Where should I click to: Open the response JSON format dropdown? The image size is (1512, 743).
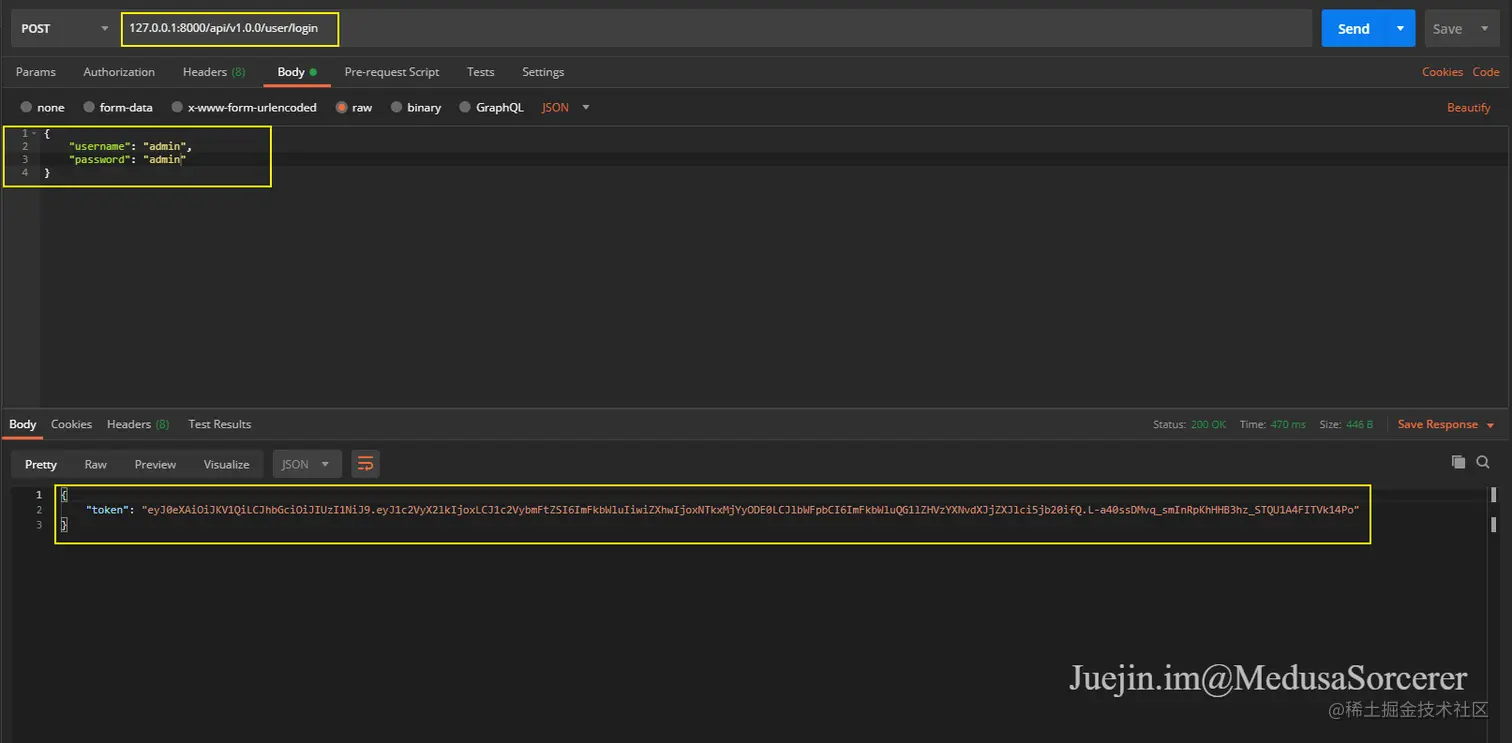(307, 464)
